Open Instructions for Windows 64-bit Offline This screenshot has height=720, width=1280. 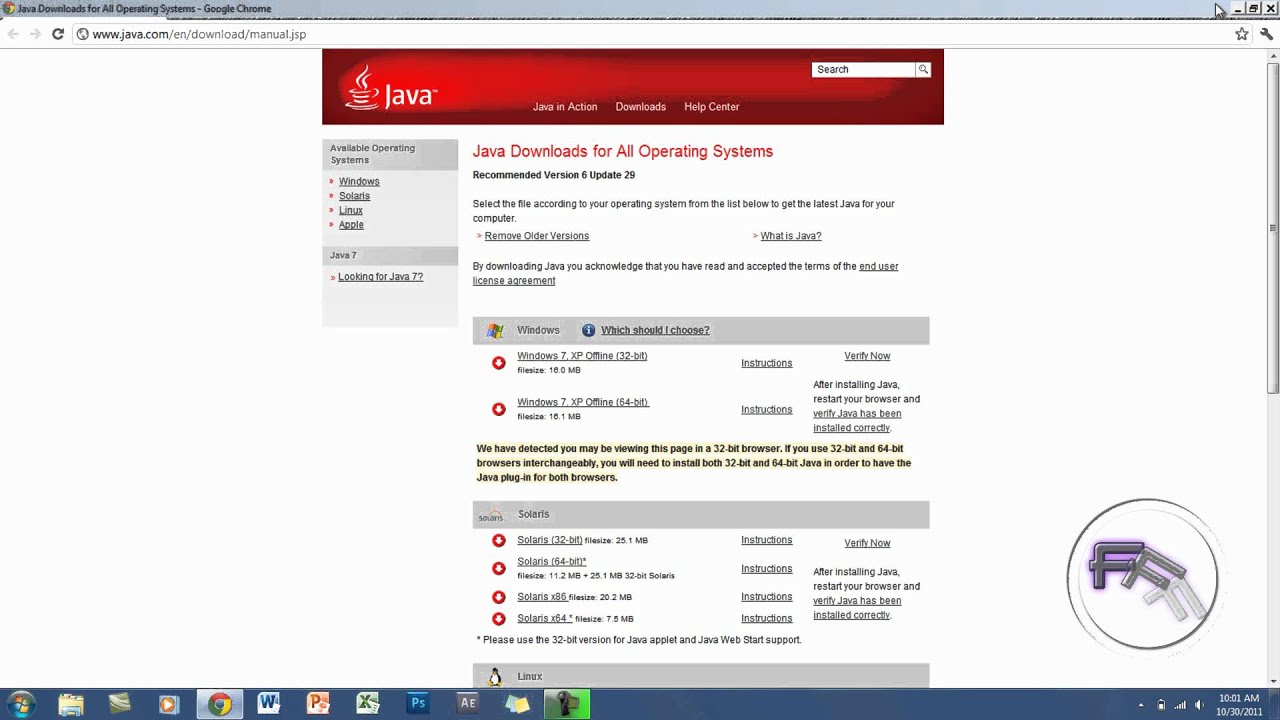(767, 409)
